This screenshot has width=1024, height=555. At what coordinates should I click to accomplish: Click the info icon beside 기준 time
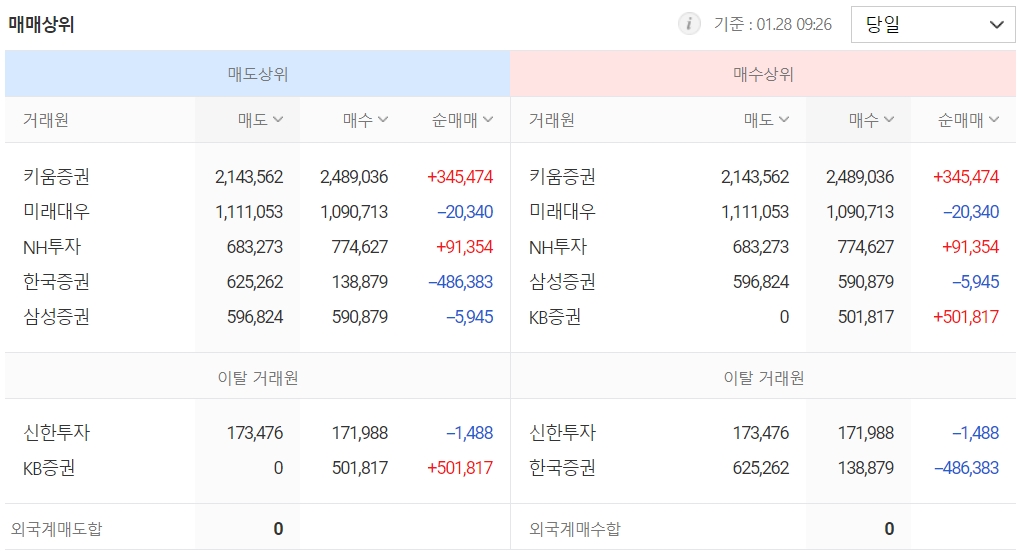pos(689,24)
